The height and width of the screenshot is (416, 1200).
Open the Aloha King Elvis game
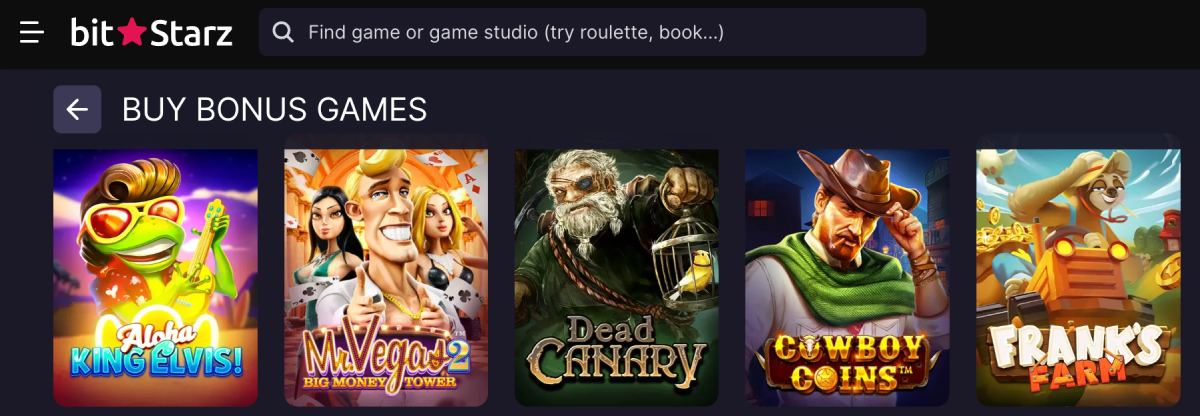(x=155, y=277)
